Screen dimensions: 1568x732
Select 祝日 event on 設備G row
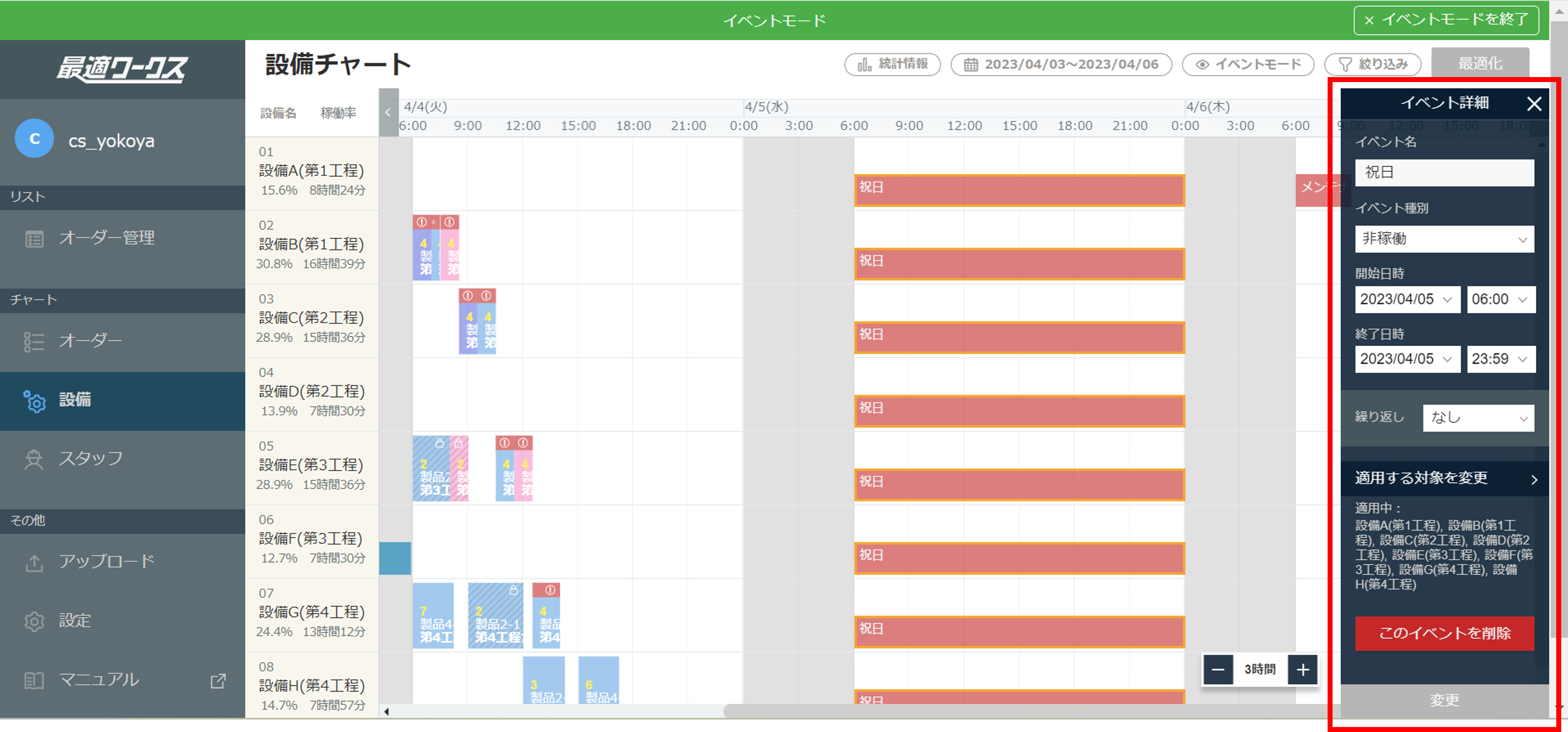coord(1019,633)
